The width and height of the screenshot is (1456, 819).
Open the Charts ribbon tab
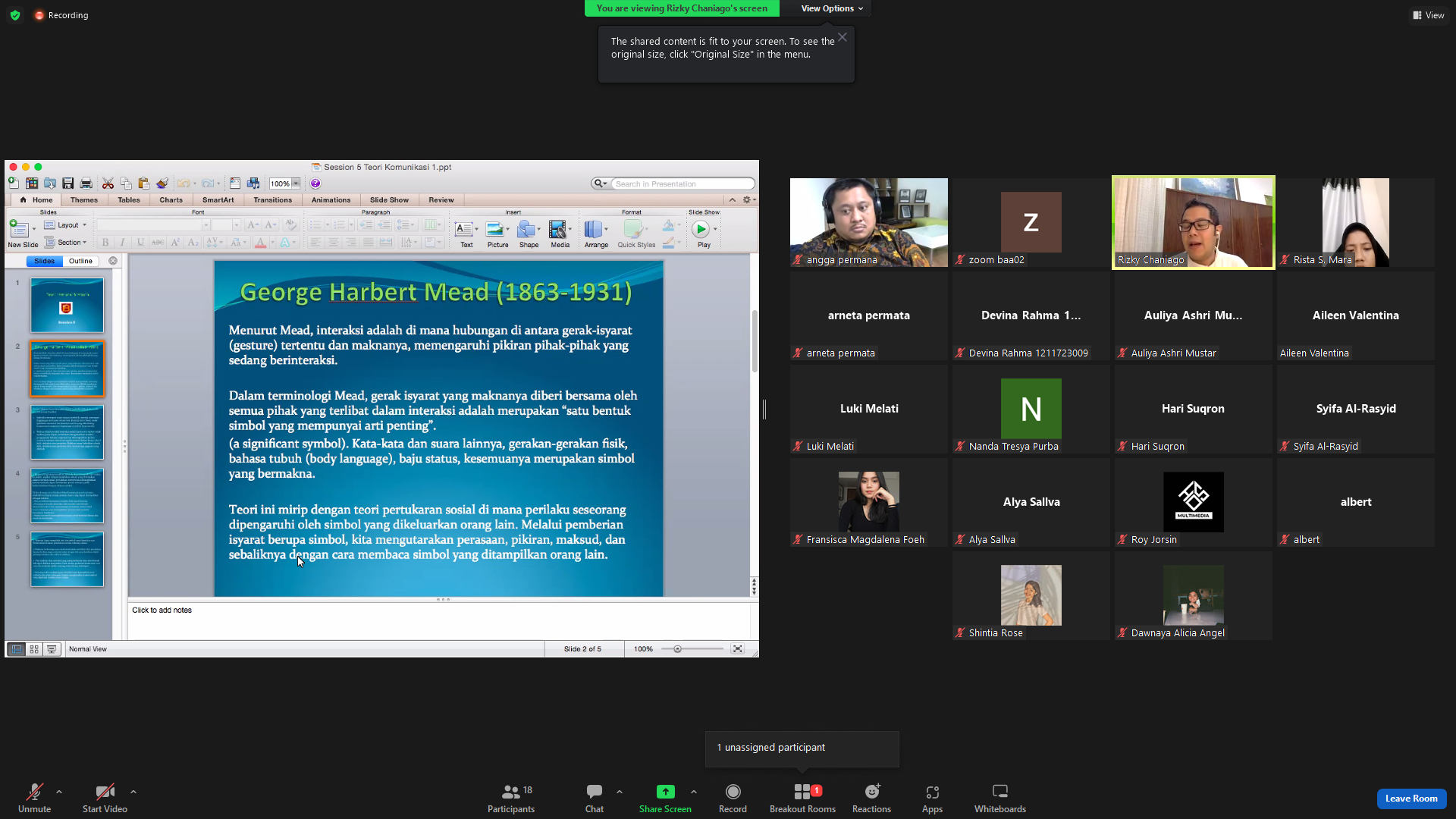(x=171, y=200)
